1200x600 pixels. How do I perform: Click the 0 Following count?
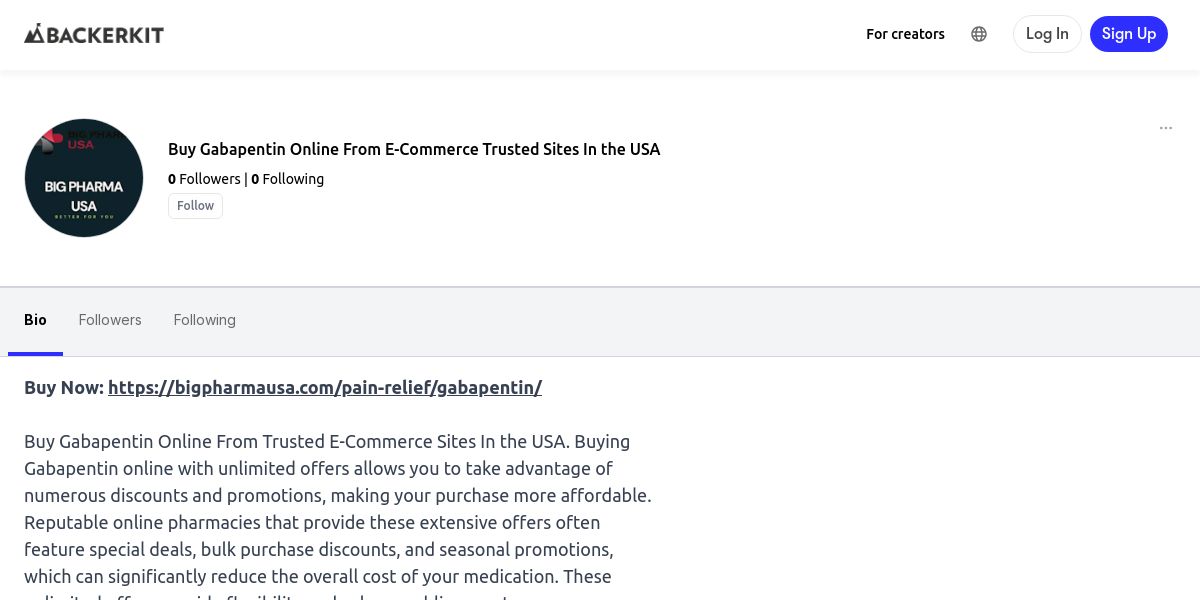pos(288,179)
